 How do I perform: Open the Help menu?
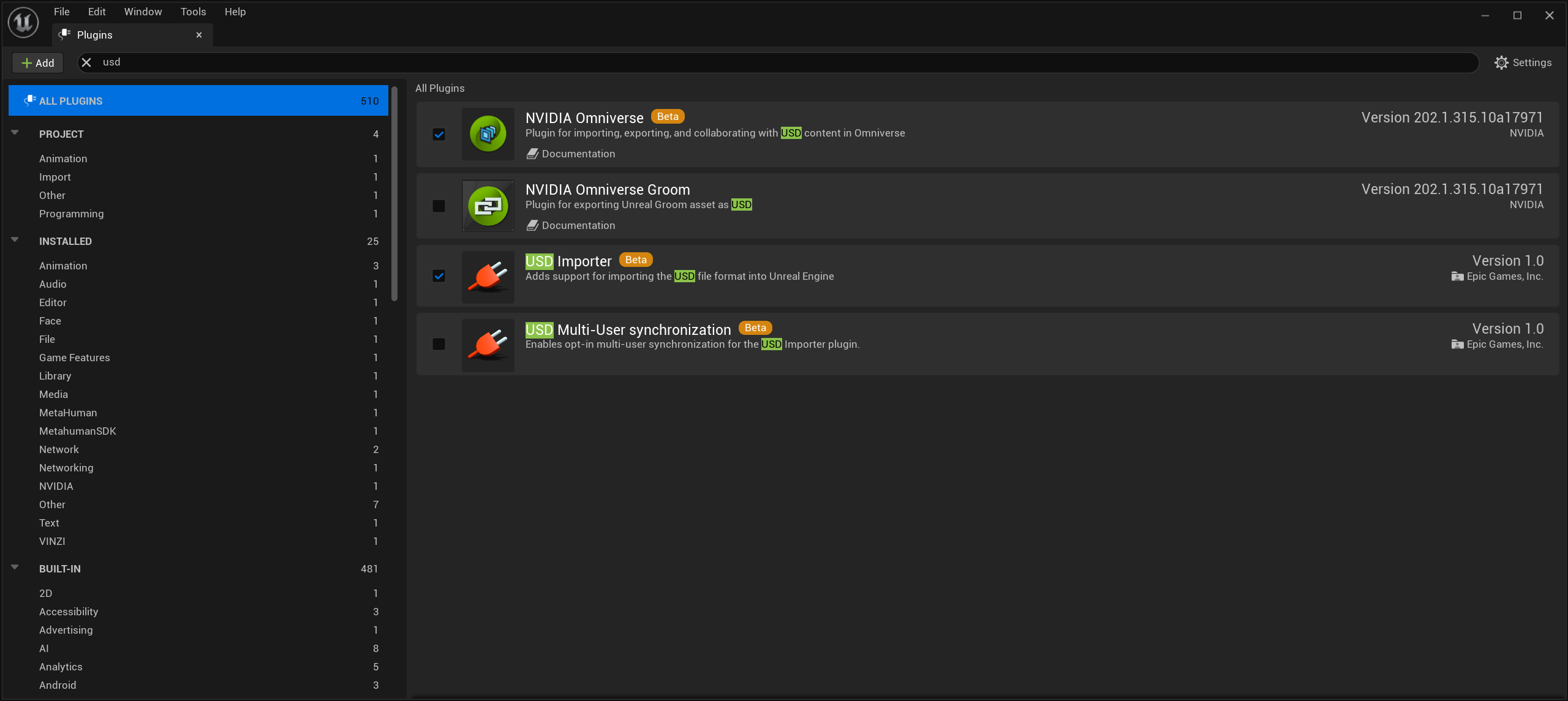pos(235,12)
